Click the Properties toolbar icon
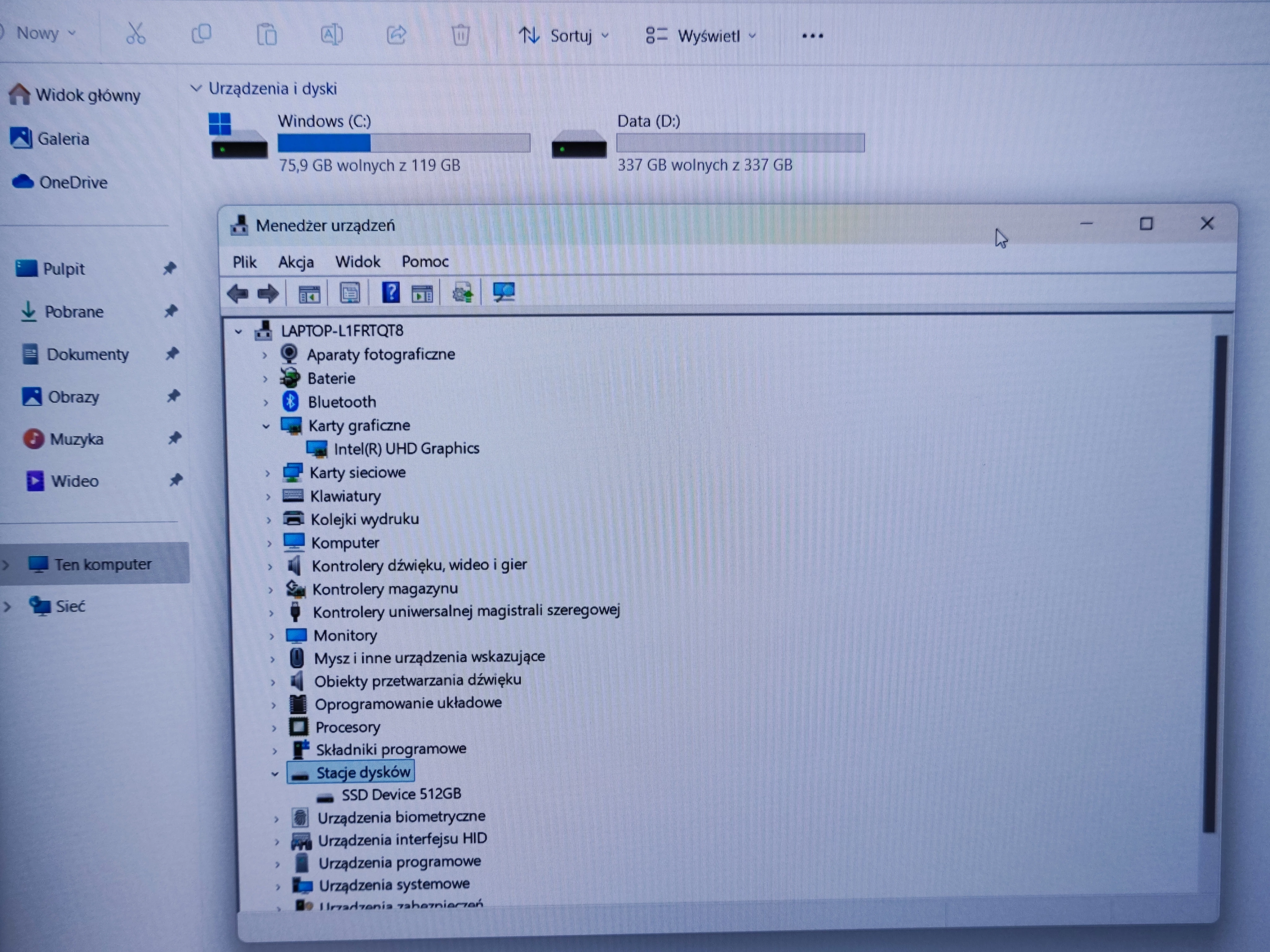Viewport: 1270px width, 952px height. 350,293
